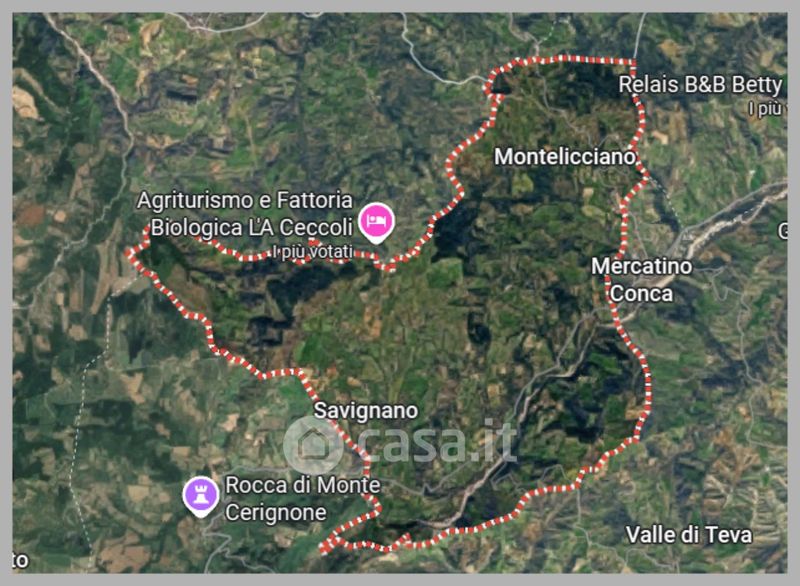
Task: Click the "I più" text under Relais Betty
Action: pos(765,109)
